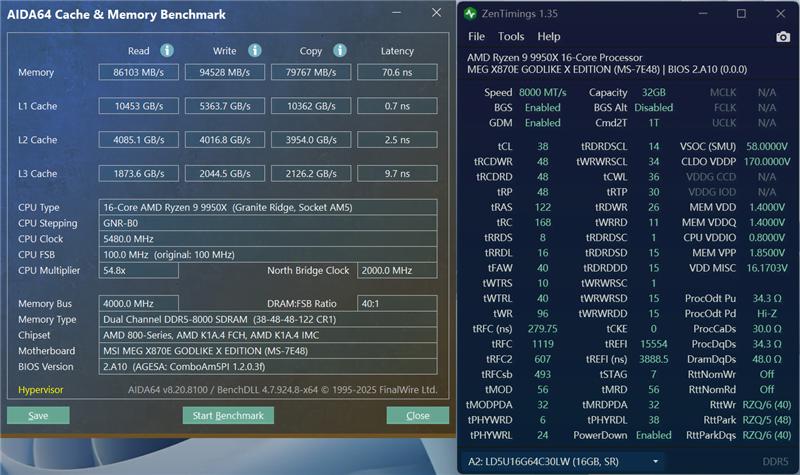Open the Help menu in ZenTimings
This screenshot has height=475, width=800.
(x=548, y=36)
